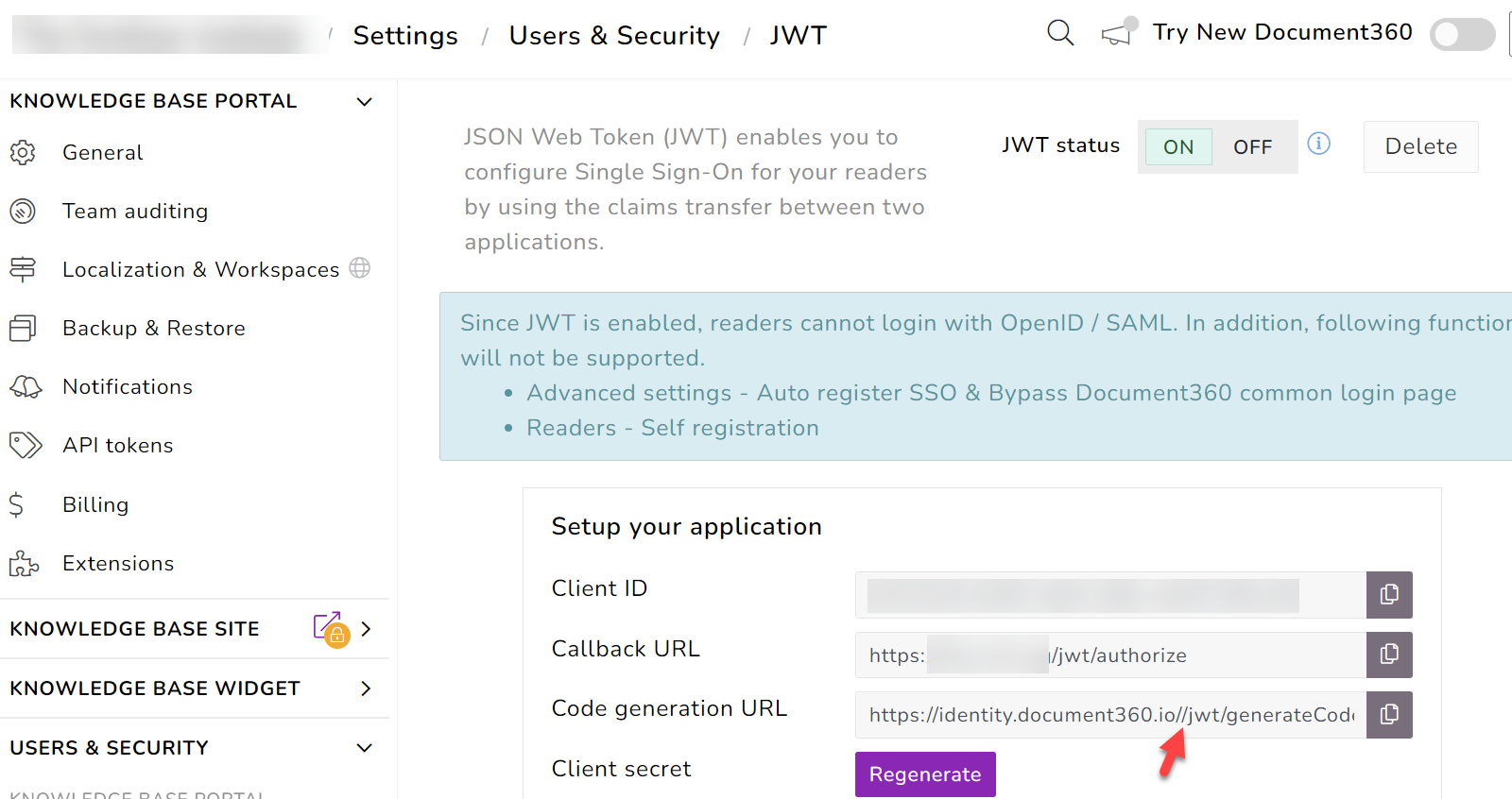Open API tokens page
This screenshot has height=799, width=1512.
click(118, 445)
